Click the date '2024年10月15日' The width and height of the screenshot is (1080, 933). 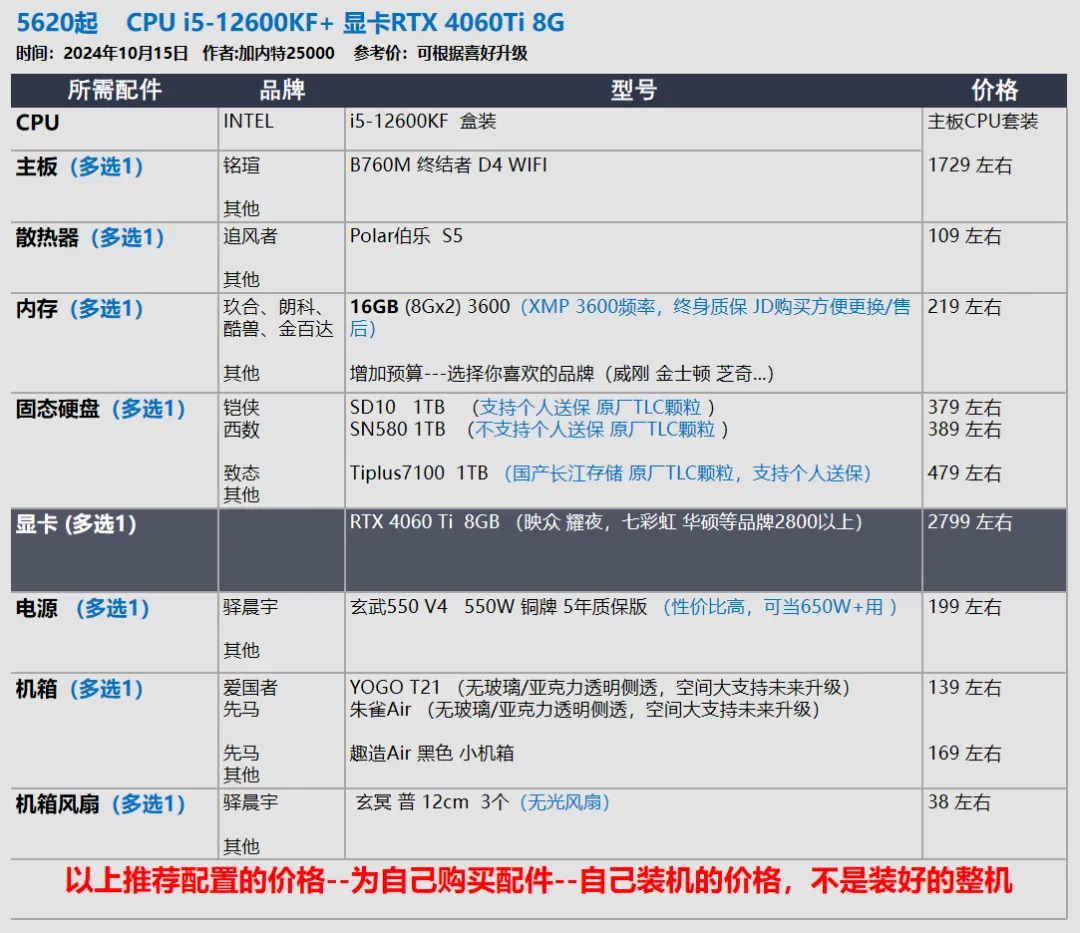[x=125, y=53]
